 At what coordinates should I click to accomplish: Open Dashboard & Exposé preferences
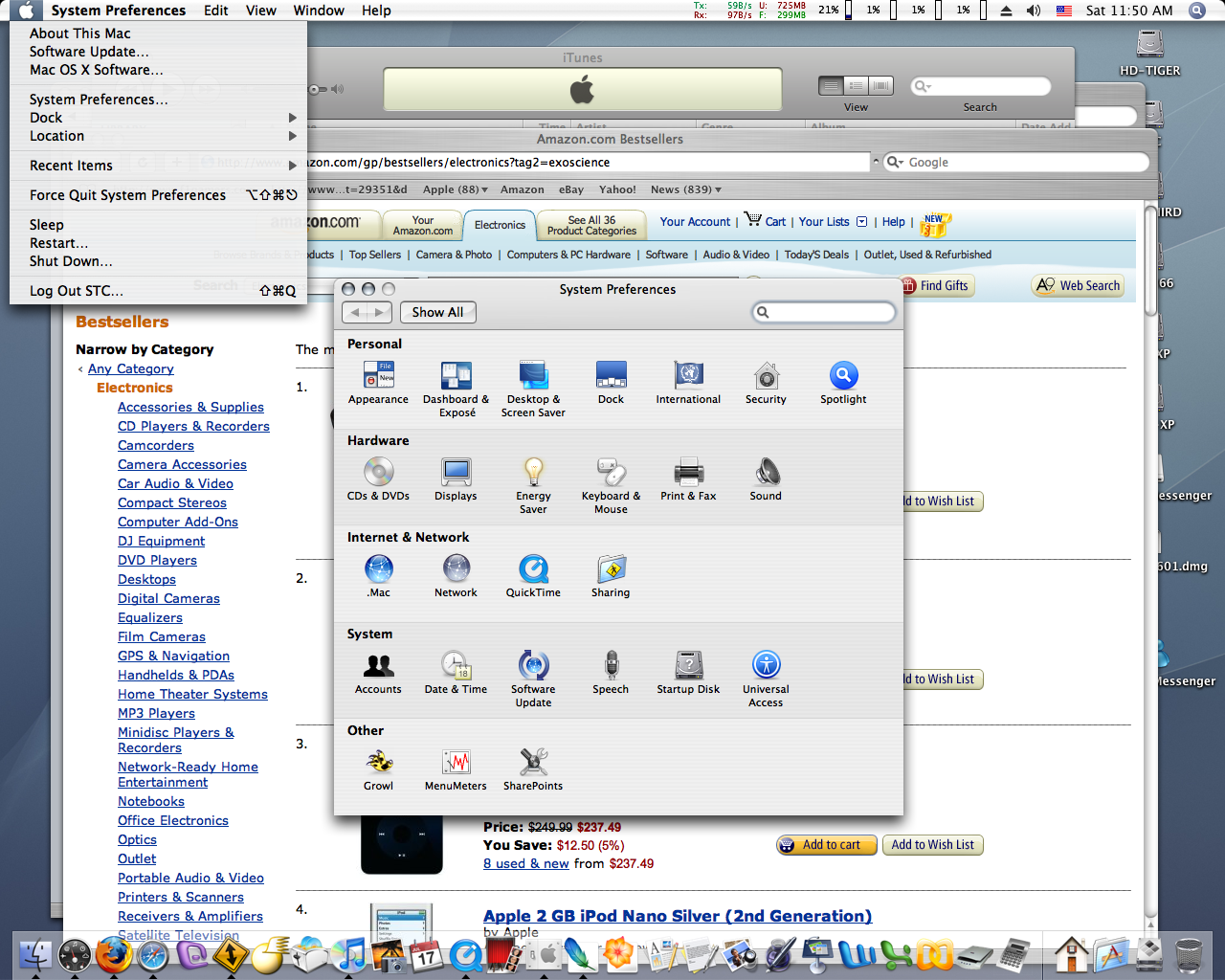tap(456, 389)
